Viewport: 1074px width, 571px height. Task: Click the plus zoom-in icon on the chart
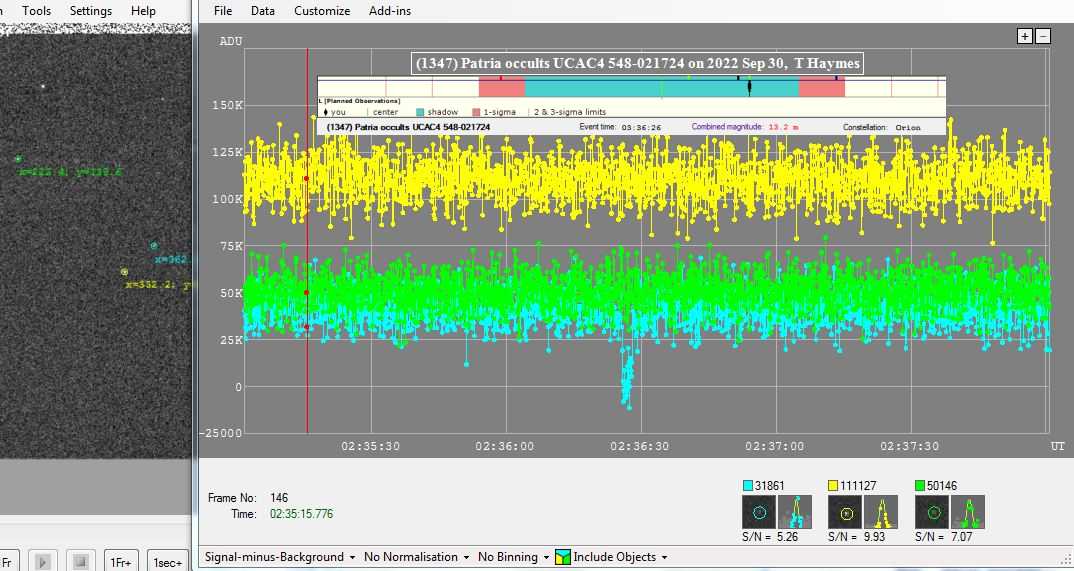tap(1024, 36)
